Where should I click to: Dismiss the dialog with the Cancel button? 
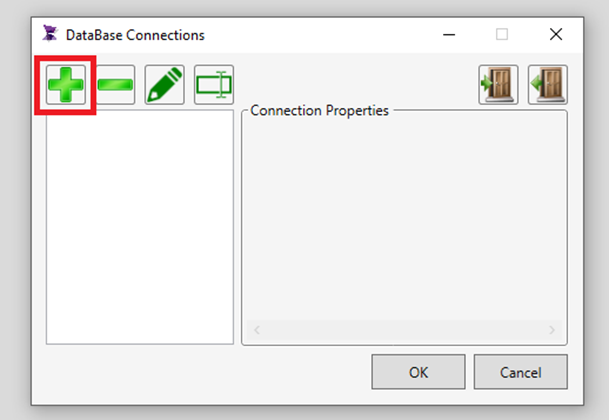(x=520, y=372)
